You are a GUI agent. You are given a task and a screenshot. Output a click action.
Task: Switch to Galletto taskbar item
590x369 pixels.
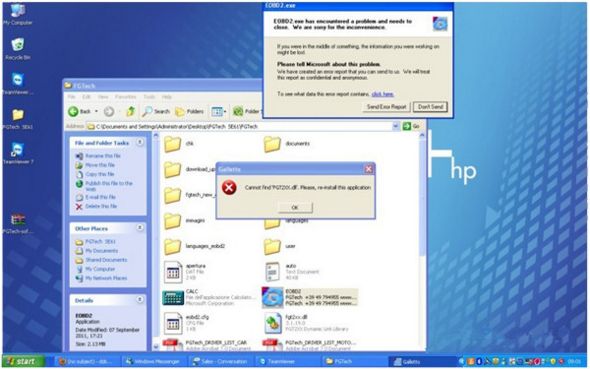[x=421, y=361]
